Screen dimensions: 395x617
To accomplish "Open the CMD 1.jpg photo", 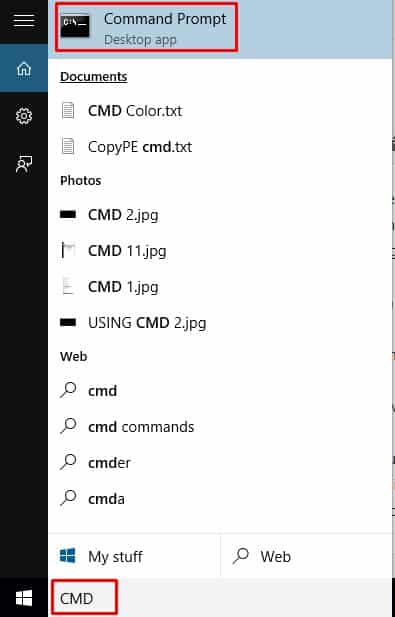I will [x=220, y=287].
